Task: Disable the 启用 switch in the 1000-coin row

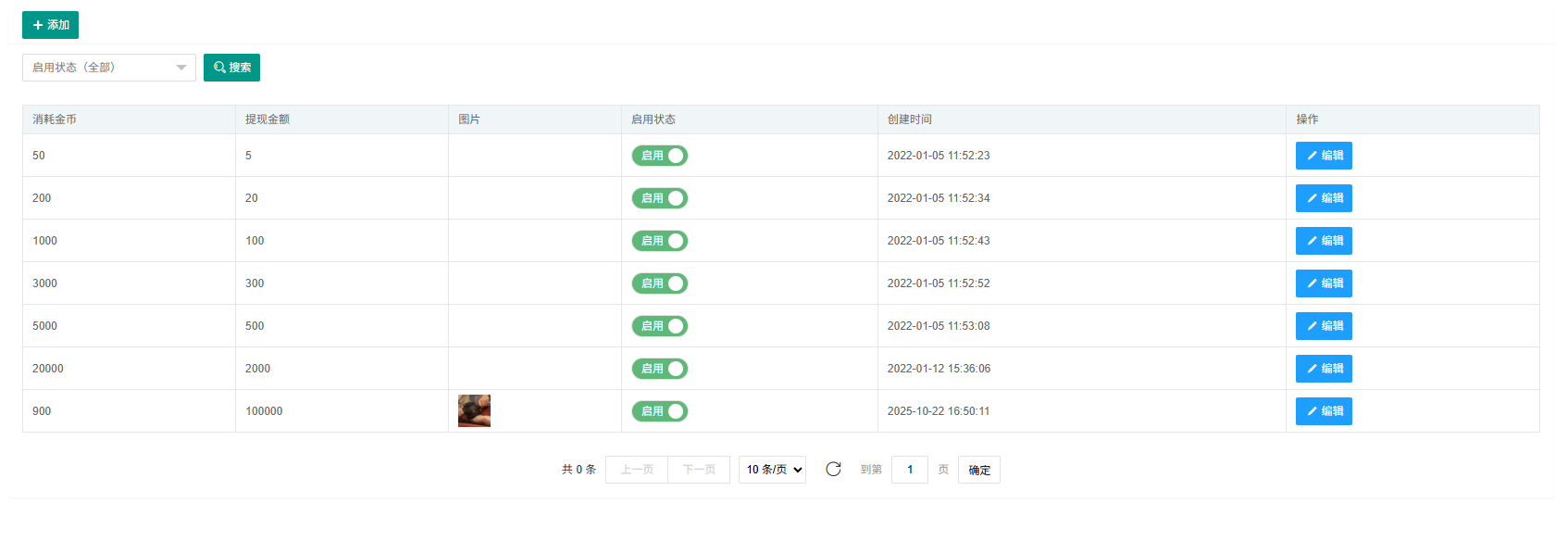Action: (x=659, y=241)
